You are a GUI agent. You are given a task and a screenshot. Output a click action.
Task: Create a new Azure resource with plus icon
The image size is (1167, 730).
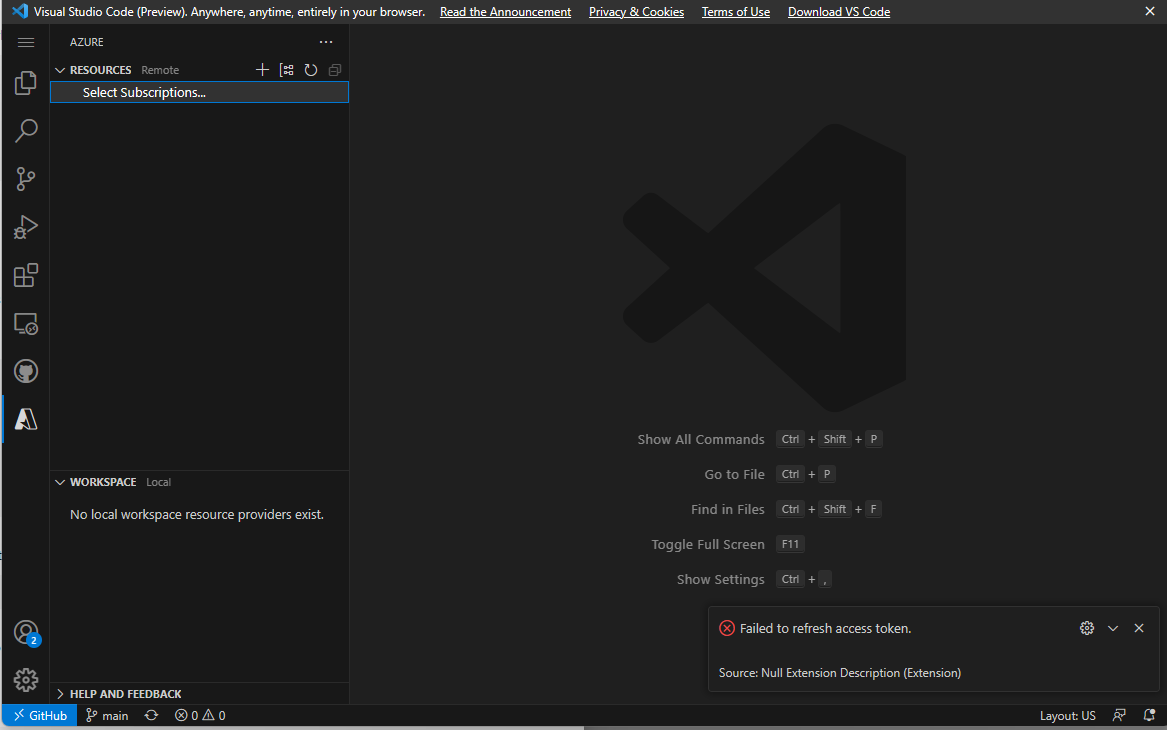(x=262, y=70)
